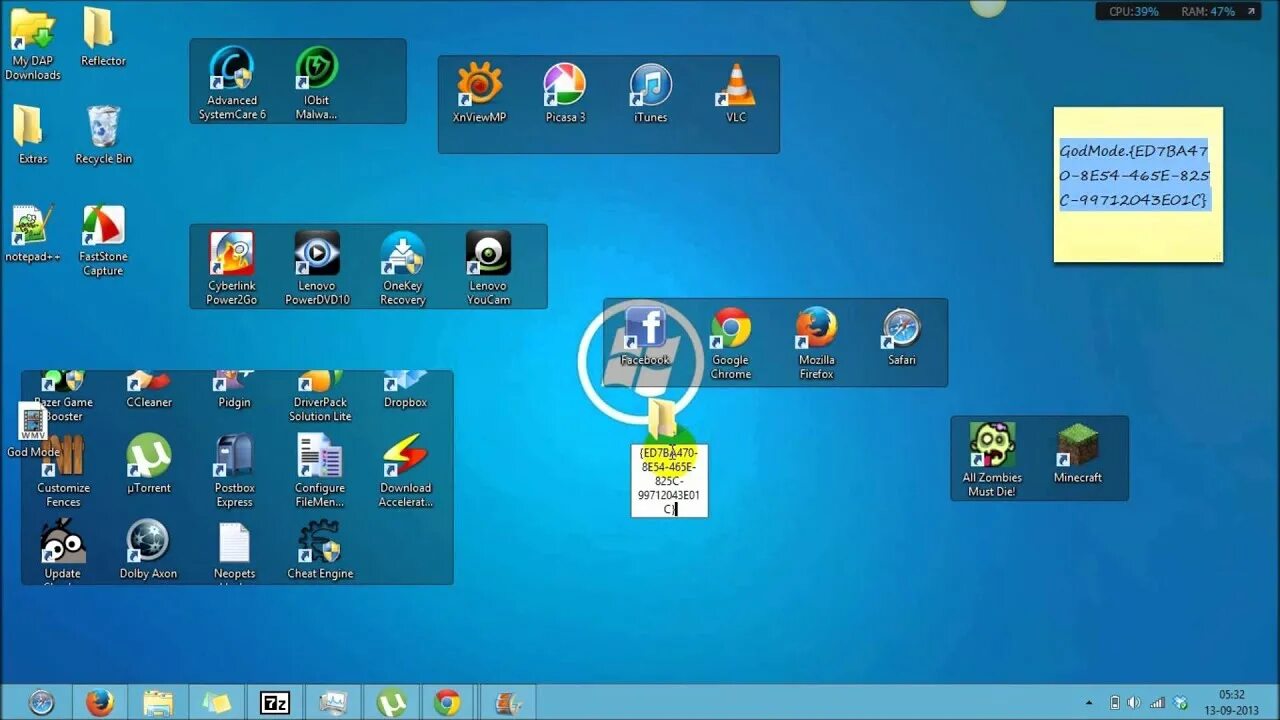Screen dimensions: 1280x720
Task: Open the network signal tray icon
Action: pyautogui.click(x=1157, y=703)
